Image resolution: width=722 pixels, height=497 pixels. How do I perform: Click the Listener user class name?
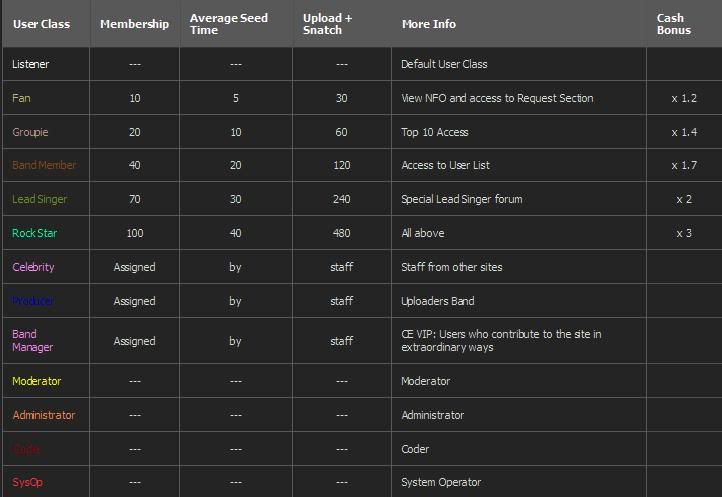coord(30,64)
